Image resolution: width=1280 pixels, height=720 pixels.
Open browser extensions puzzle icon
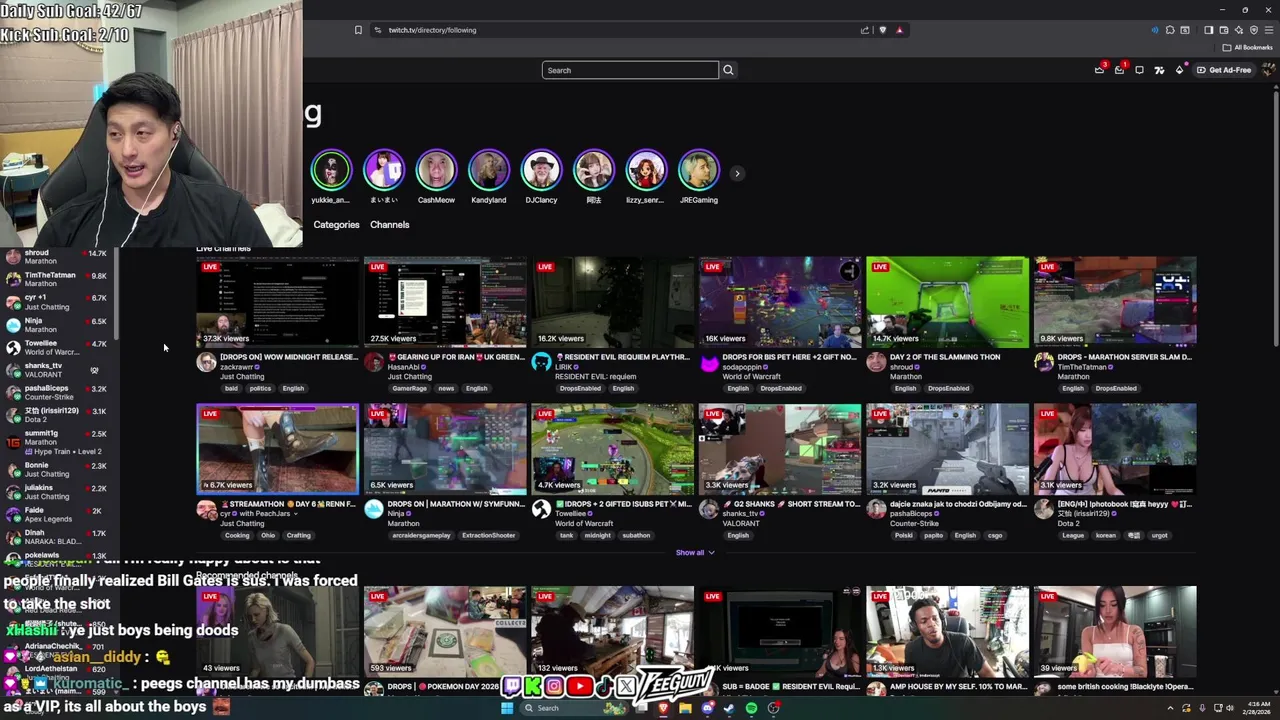[x=1170, y=30]
